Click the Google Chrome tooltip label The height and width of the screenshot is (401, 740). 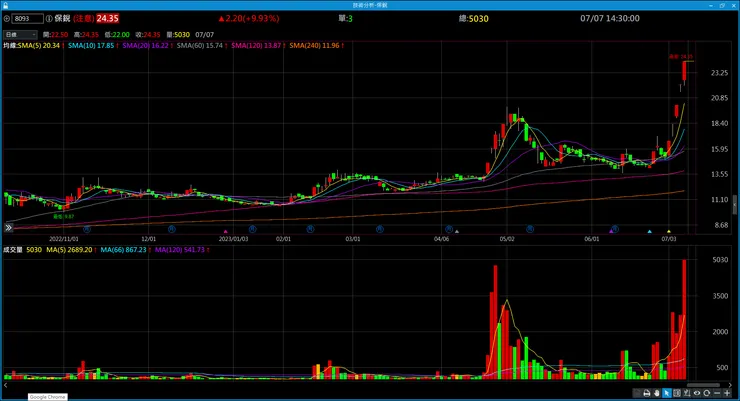[x=47, y=397]
